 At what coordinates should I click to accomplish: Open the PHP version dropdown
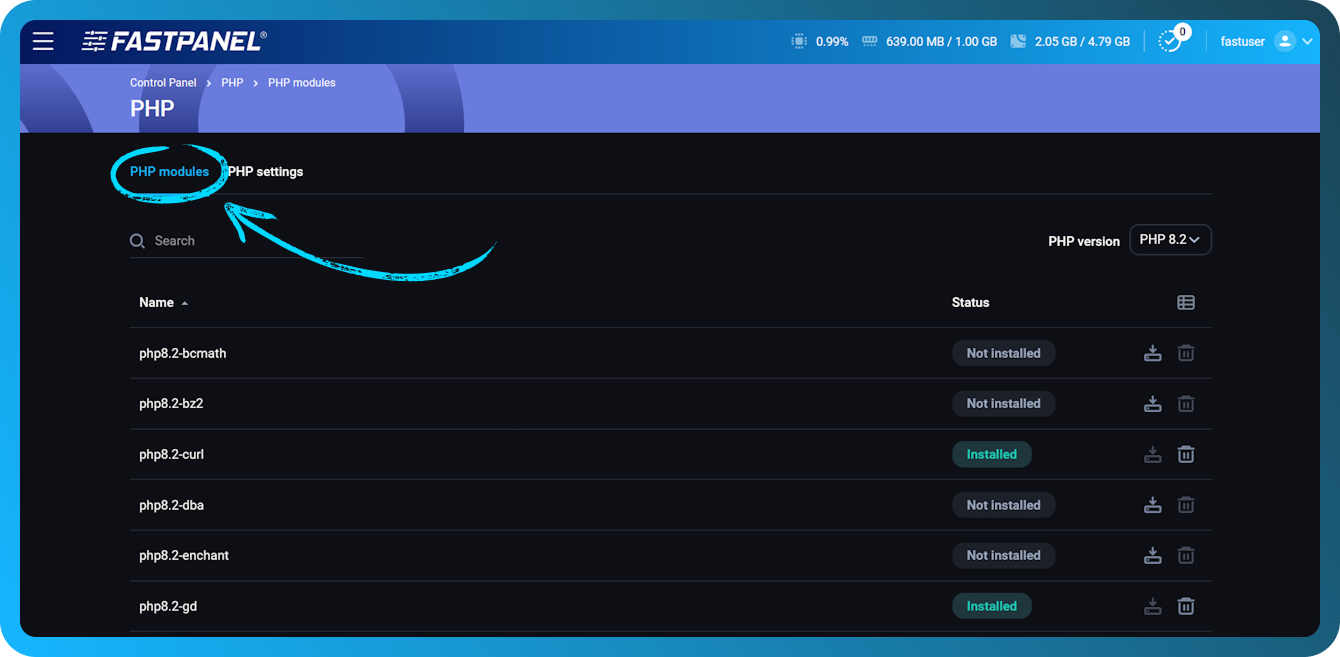1170,239
